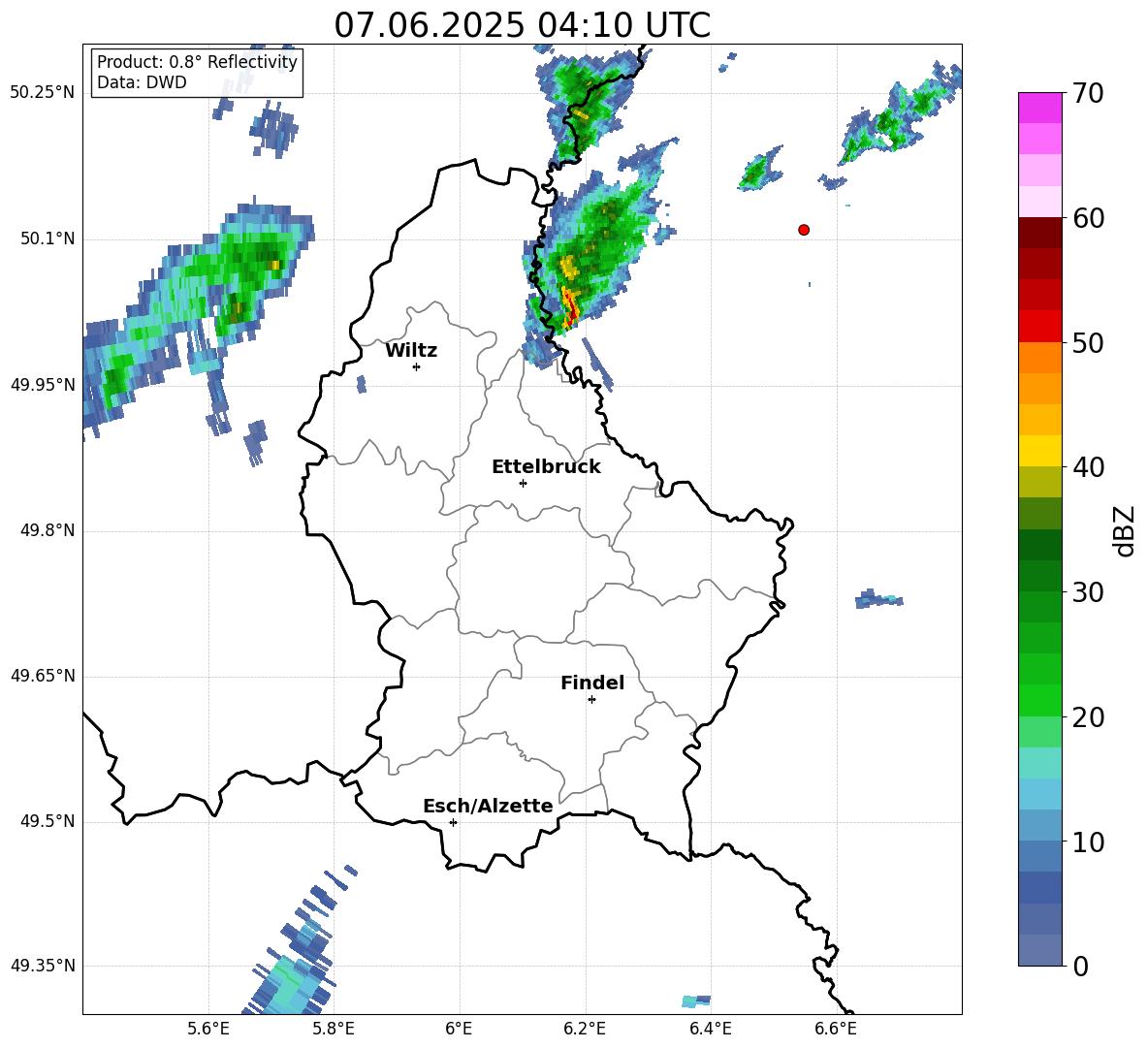Viewport: 1148px width, 1048px height.
Task: Click the 30 tick on colorbar
Action: tap(1088, 591)
